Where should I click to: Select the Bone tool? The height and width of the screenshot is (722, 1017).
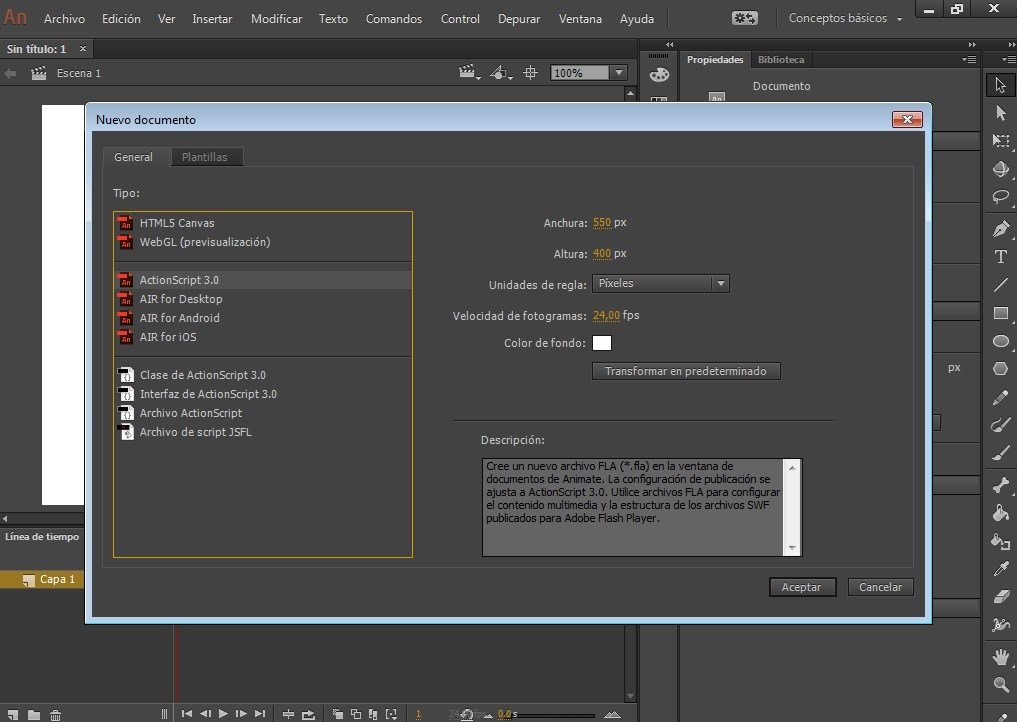click(1000, 485)
